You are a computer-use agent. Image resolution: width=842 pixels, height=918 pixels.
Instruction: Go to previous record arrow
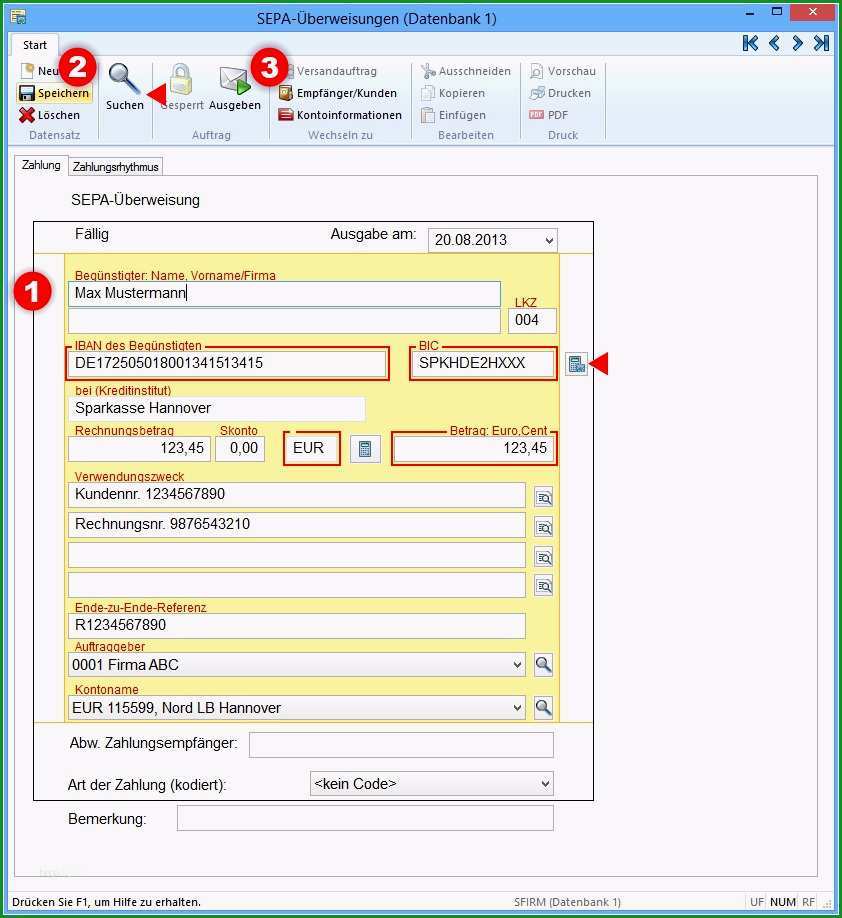tap(774, 43)
